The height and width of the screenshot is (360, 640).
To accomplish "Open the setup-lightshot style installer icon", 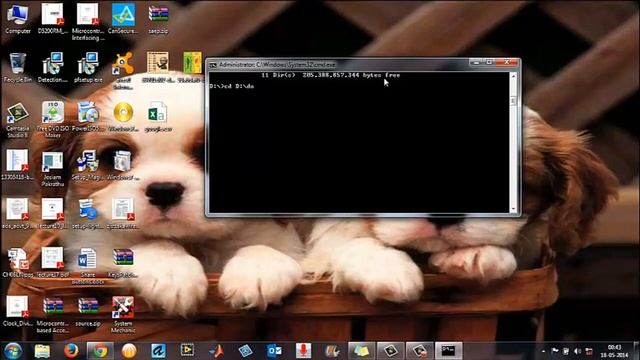I will click(x=88, y=214).
